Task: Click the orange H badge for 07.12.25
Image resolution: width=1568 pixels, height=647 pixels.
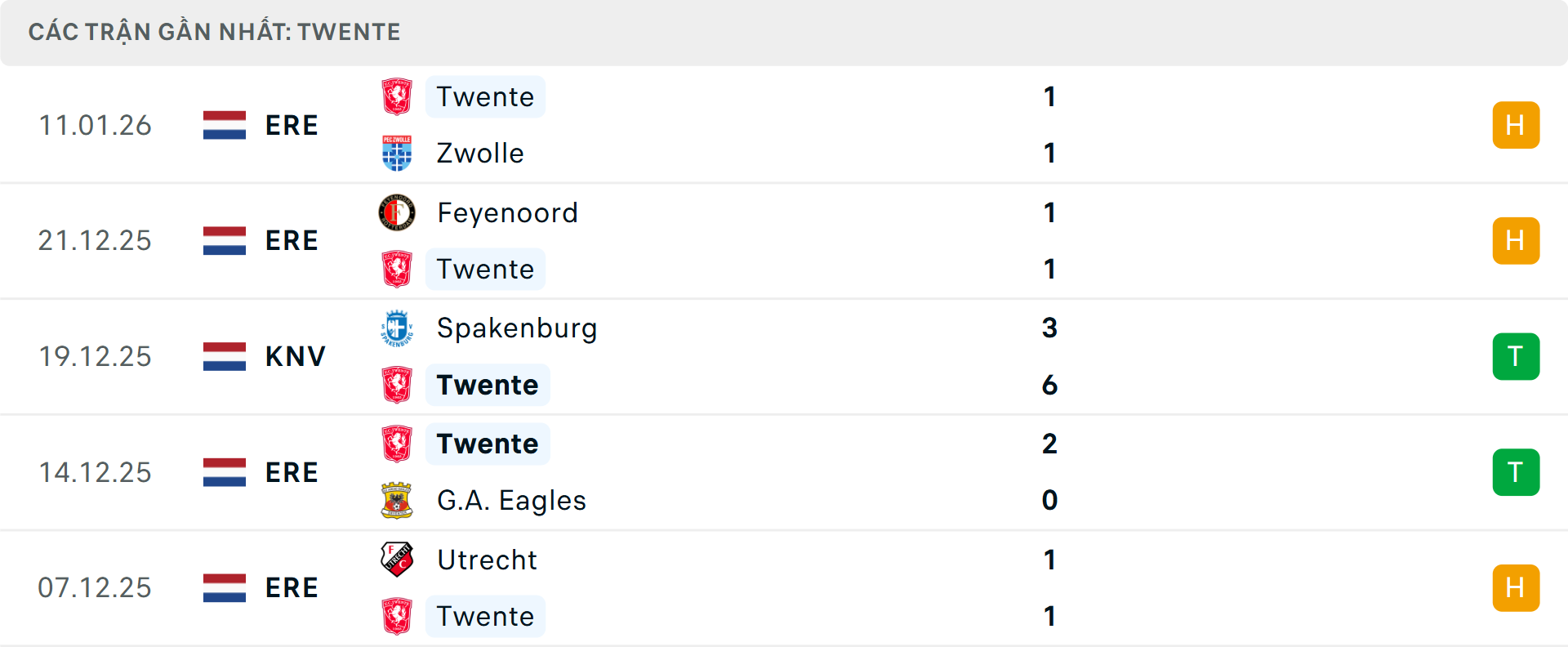Action: (x=1515, y=588)
